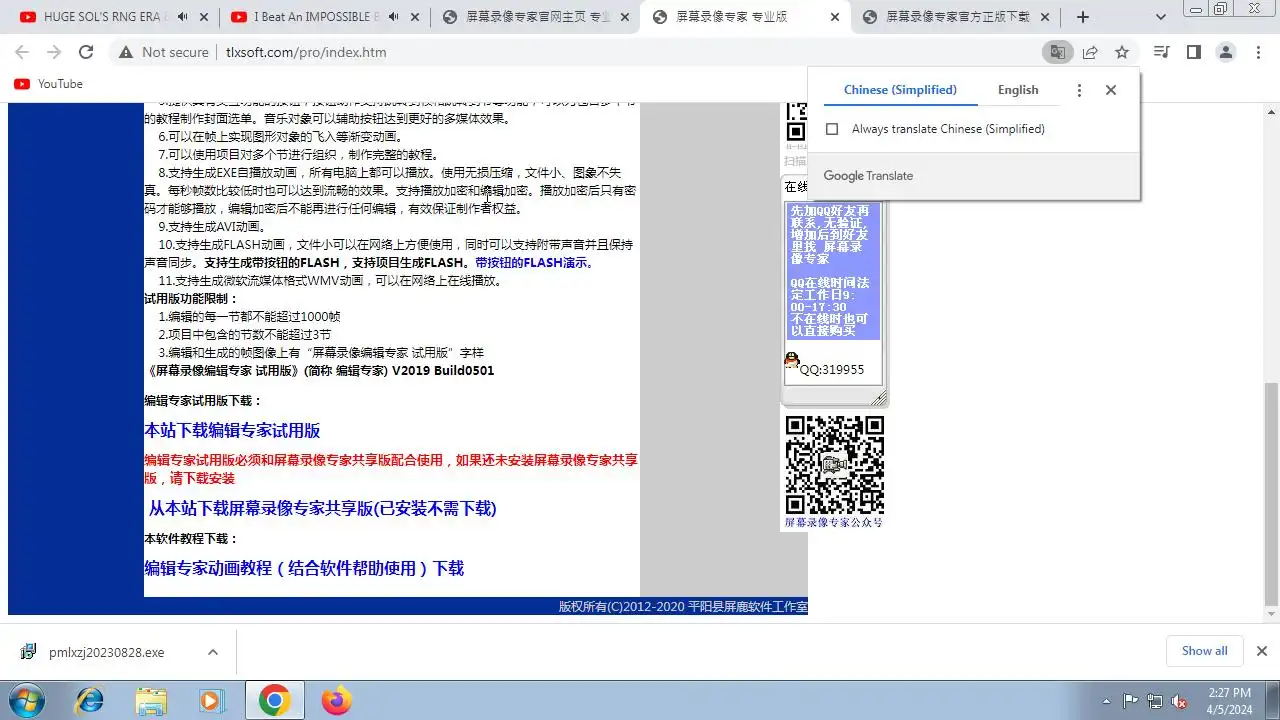Viewport: 1280px width, 720px height.
Task: Enable Always translate Chinese (Simplified)
Action: click(x=832, y=129)
